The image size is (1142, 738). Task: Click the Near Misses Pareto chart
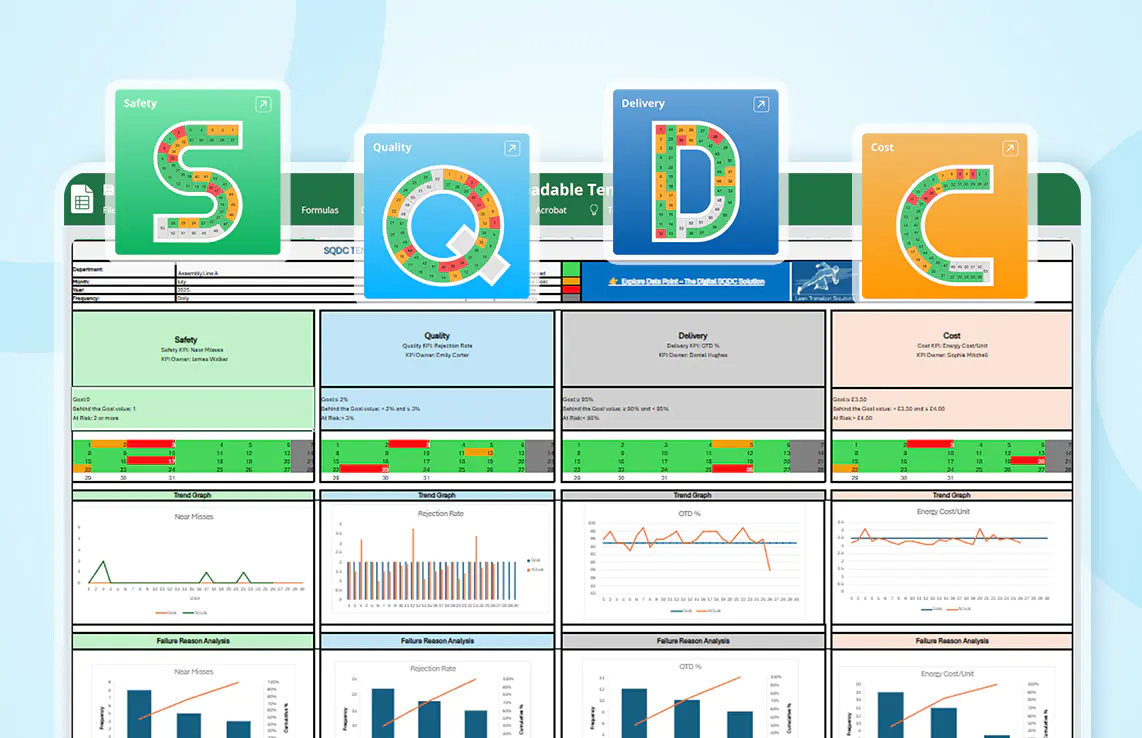point(193,701)
